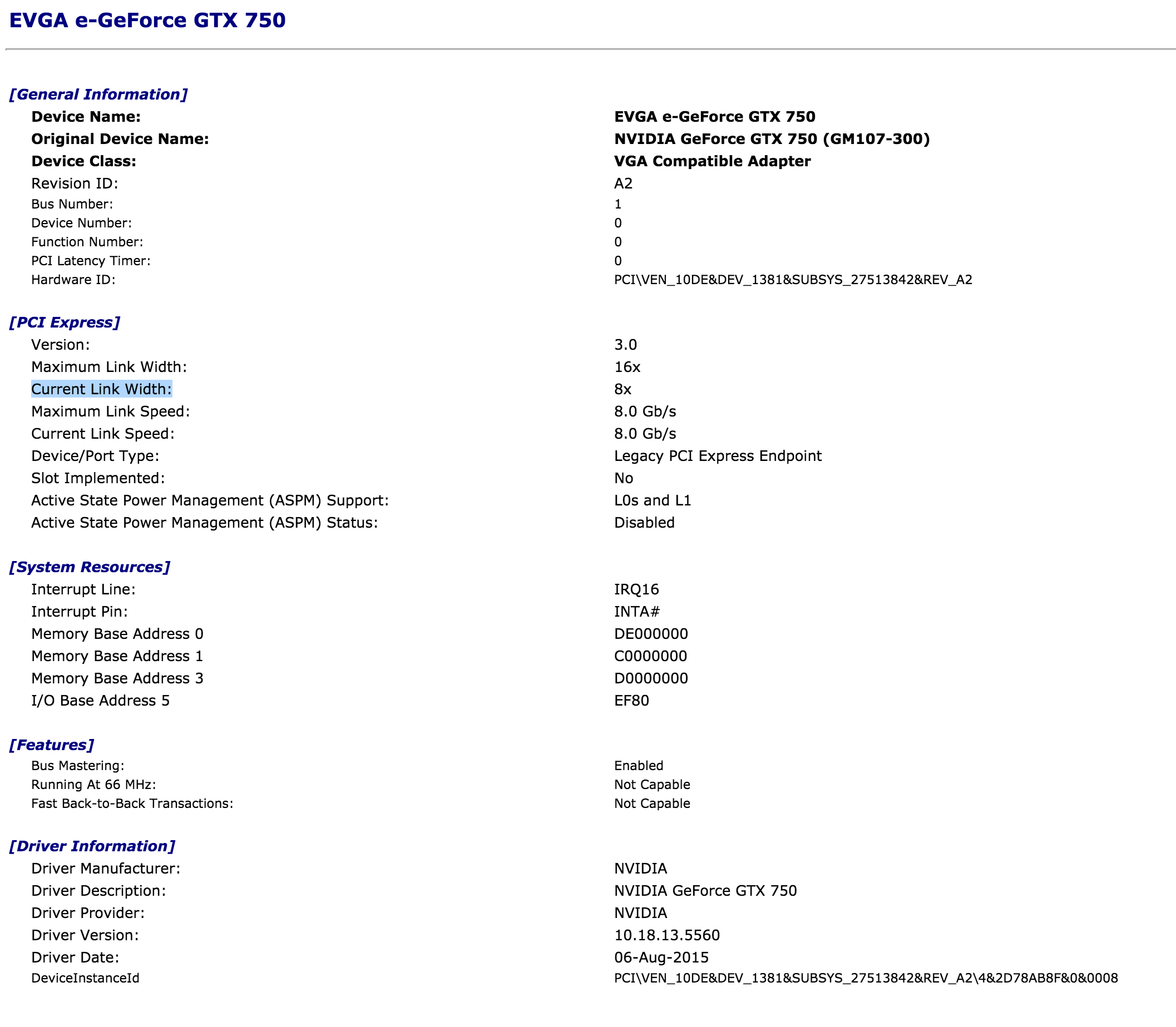
Task: Click the Device Number label
Action: click(81, 223)
